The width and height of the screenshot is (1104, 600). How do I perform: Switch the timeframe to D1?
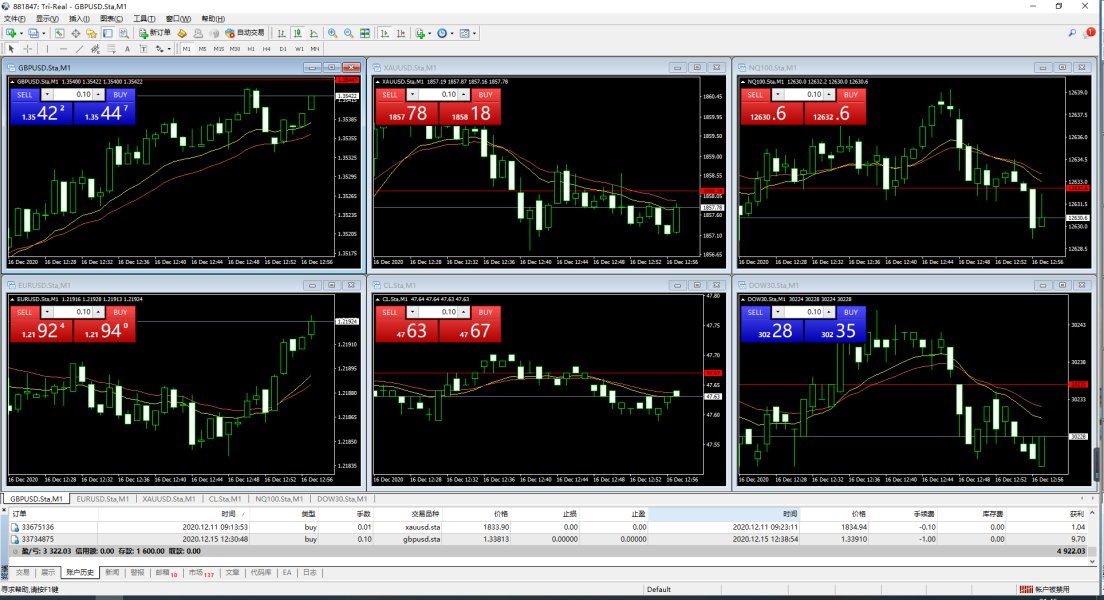tap(283, 49)
